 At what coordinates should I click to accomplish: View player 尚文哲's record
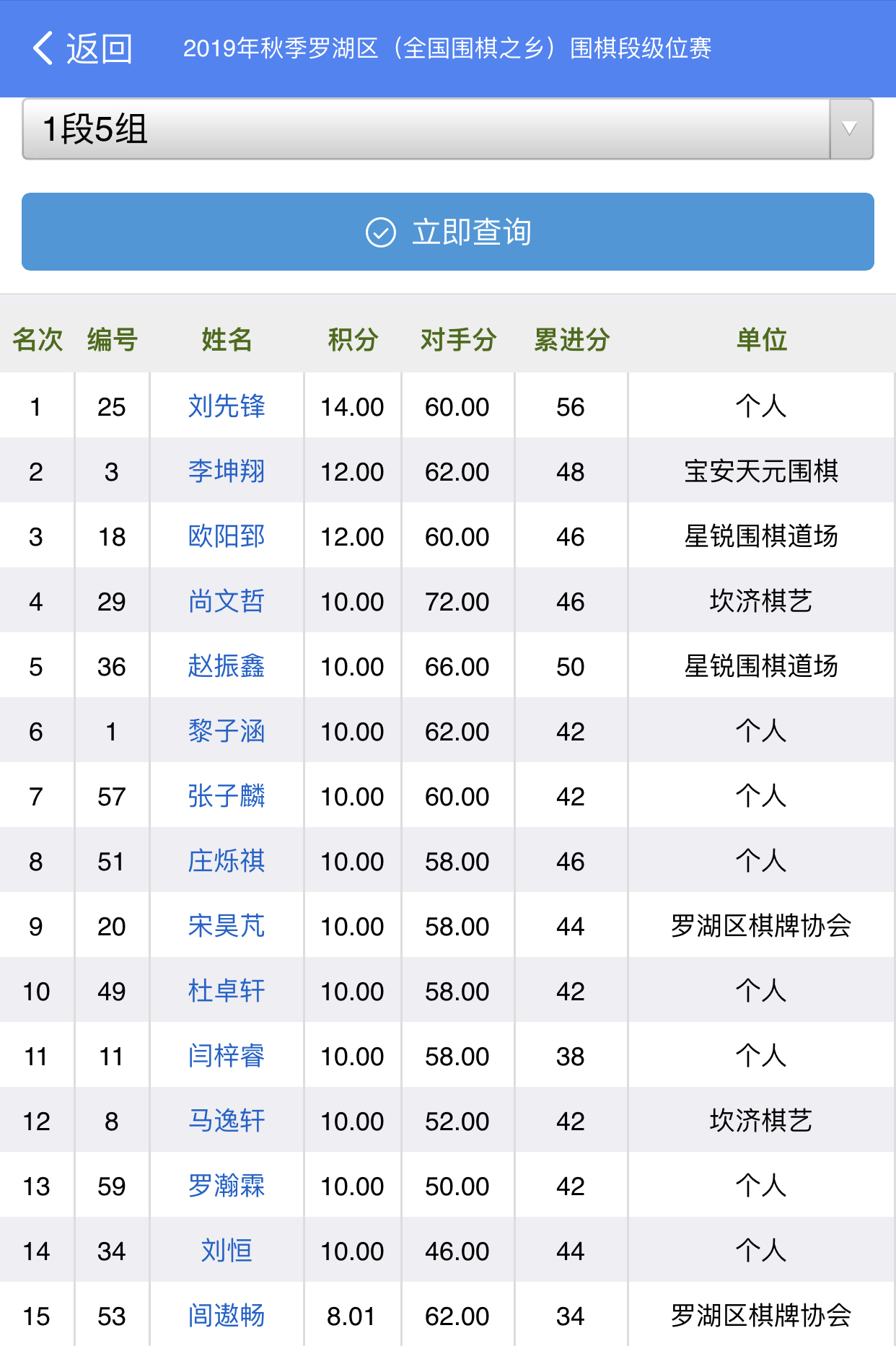[227, 601]
